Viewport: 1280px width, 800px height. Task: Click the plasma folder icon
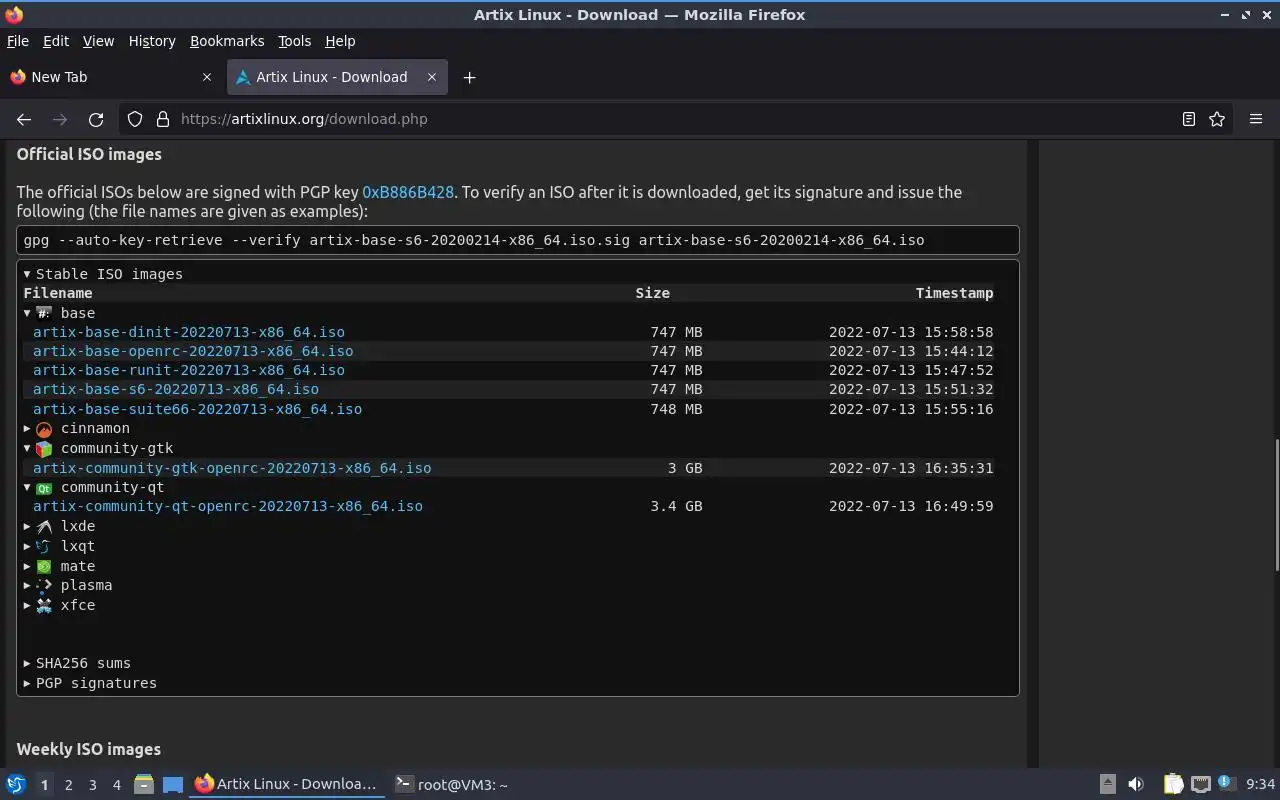(44, 585)
